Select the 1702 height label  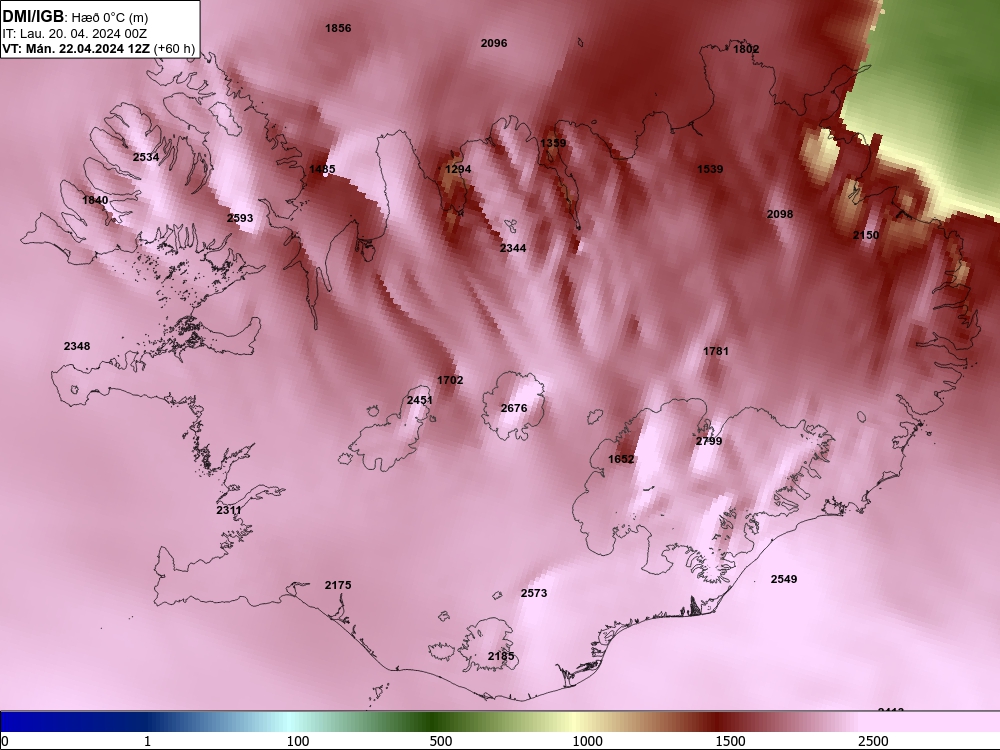450,380
